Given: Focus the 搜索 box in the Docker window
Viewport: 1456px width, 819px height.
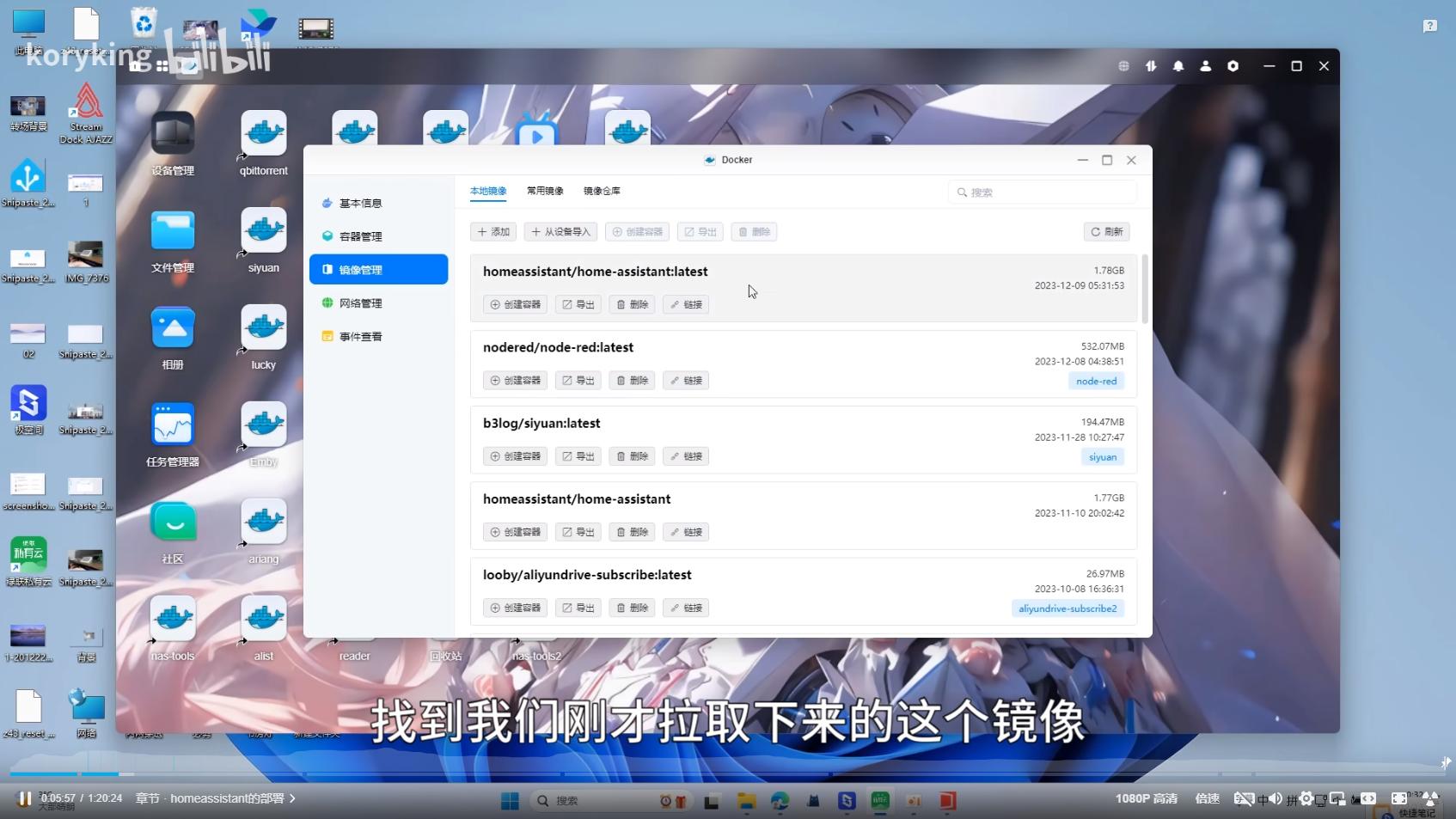Looking at the screenshot, I should click(x=1042, y=193).
